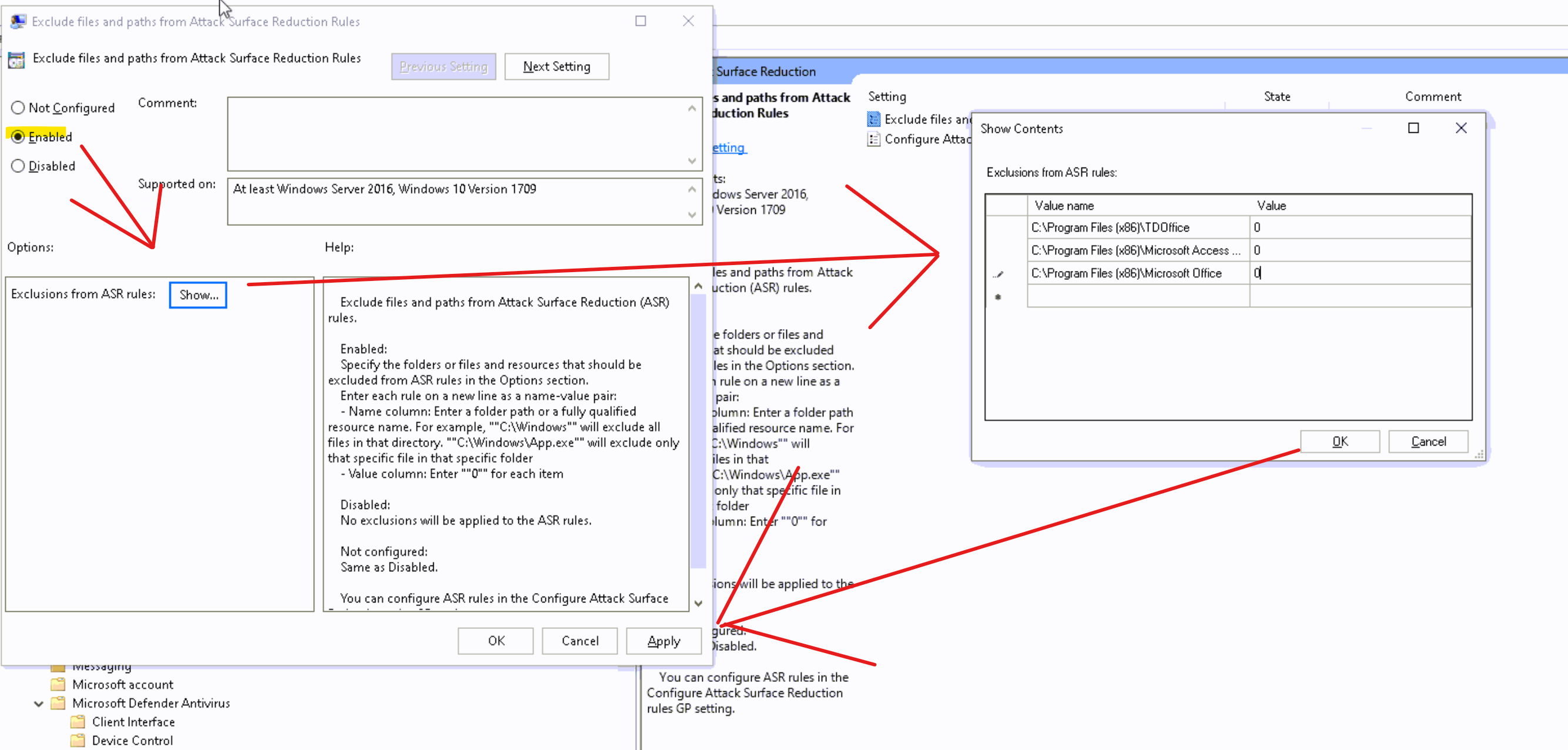Click the Configure Attack Surface setting icon
The width and height of the screenshot is (1568, 750).
pyautogui.click(x=873, y=139)
